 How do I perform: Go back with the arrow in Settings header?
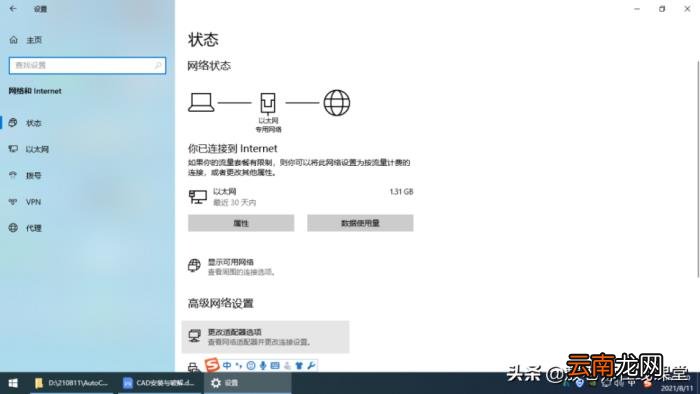13,8
